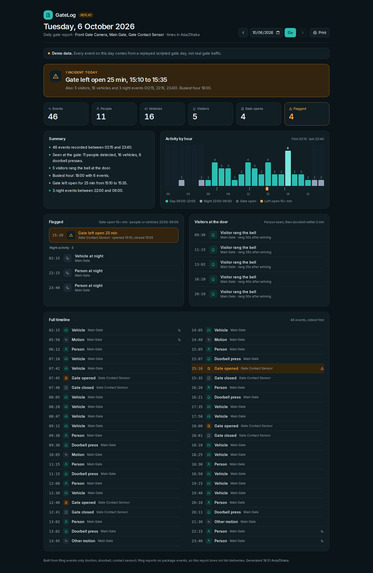
Task: Select the Visitors stat card
Action: pos(210,114)
